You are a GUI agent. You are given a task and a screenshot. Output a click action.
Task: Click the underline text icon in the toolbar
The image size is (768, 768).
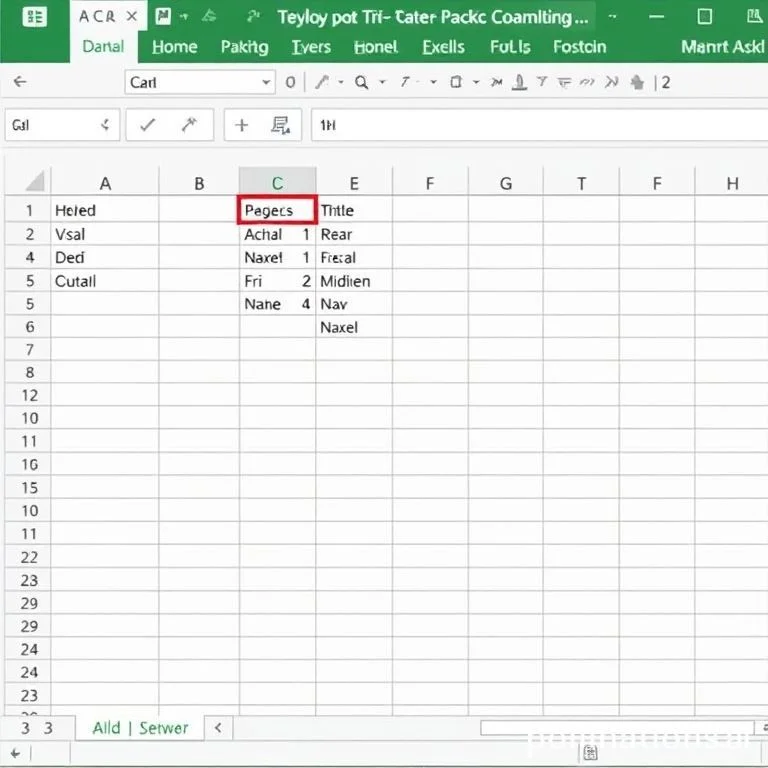pos(519,82)
